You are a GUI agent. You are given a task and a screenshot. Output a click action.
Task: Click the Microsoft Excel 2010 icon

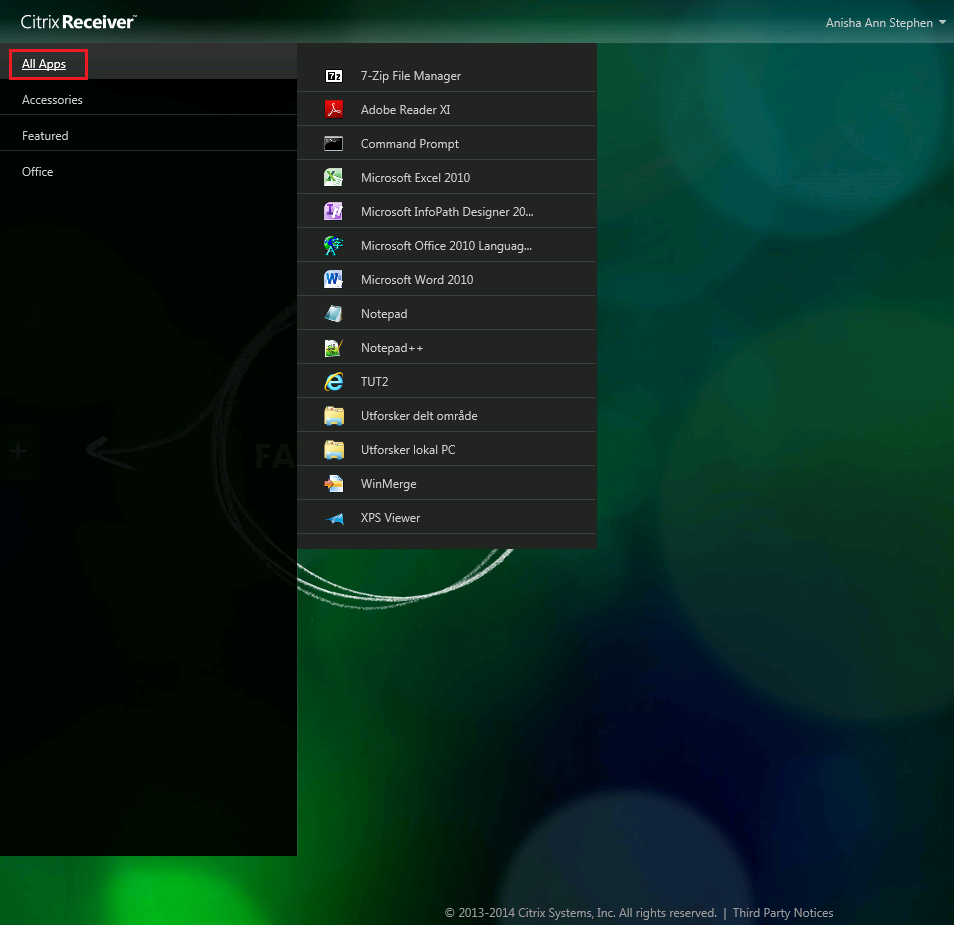pyautogui.click(x=333, y=178)
